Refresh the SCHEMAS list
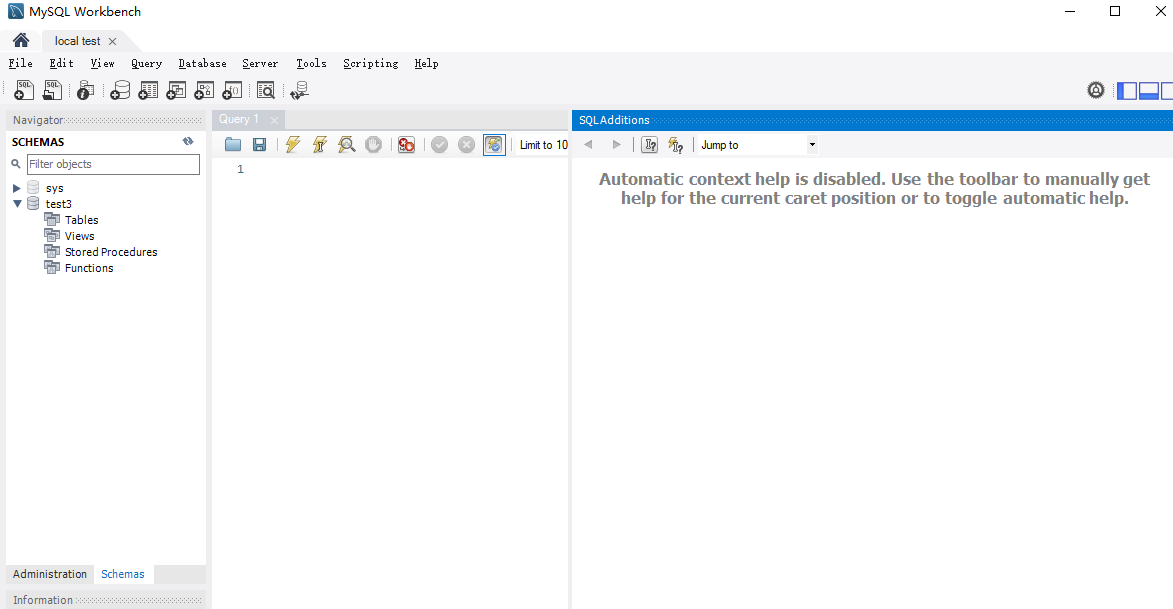The width and height of the screenshot is (1173, 609). pyautogui.click(x=188, y=141)
